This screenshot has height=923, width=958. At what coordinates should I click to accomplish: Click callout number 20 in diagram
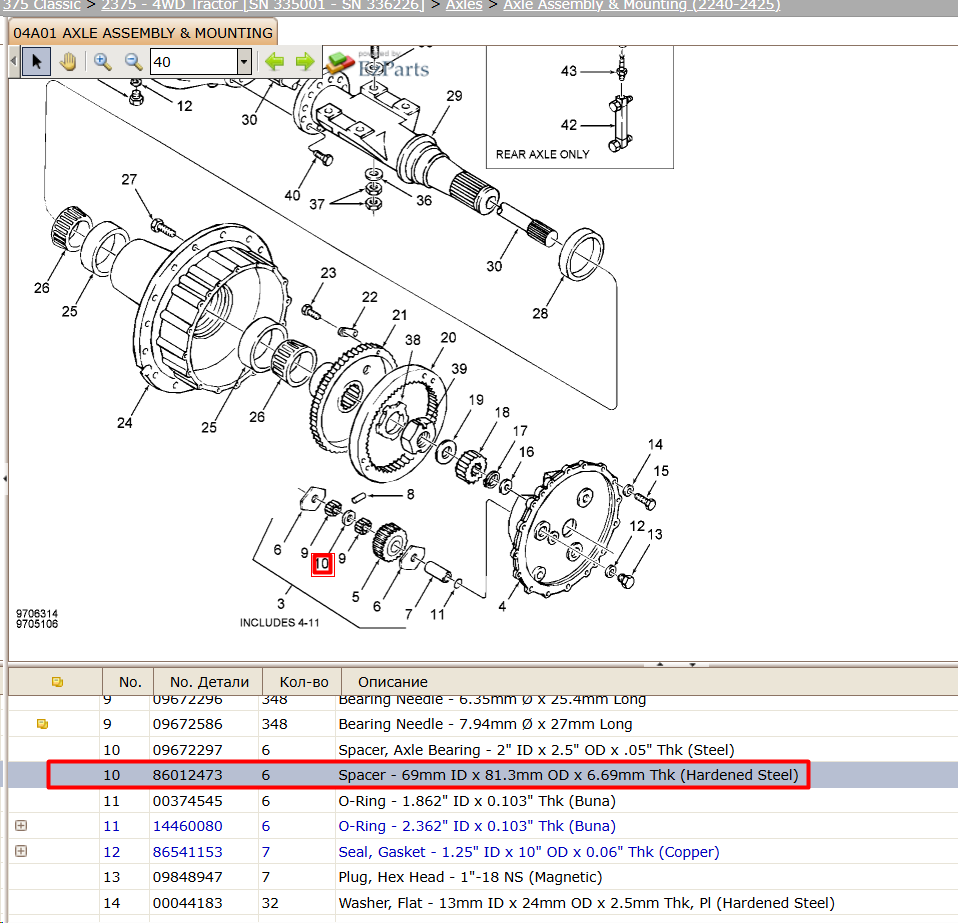tap(448, 338)
